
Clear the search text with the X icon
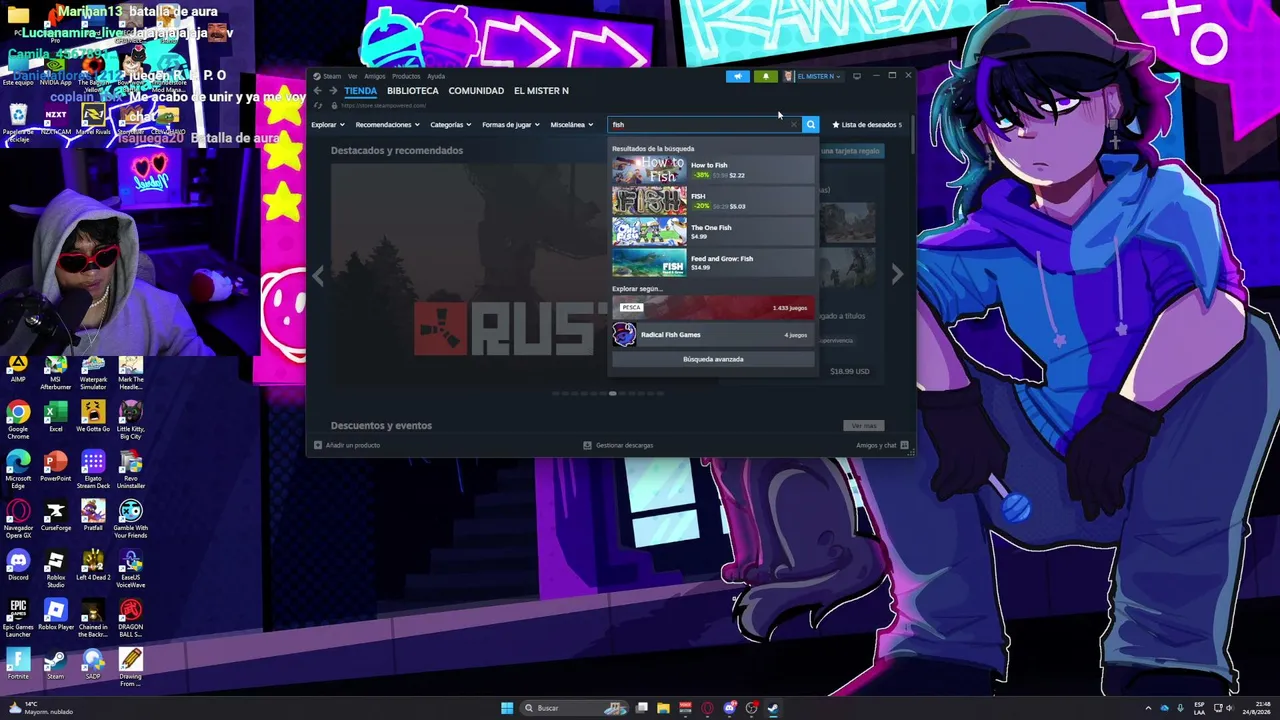(x=794, y=125)
